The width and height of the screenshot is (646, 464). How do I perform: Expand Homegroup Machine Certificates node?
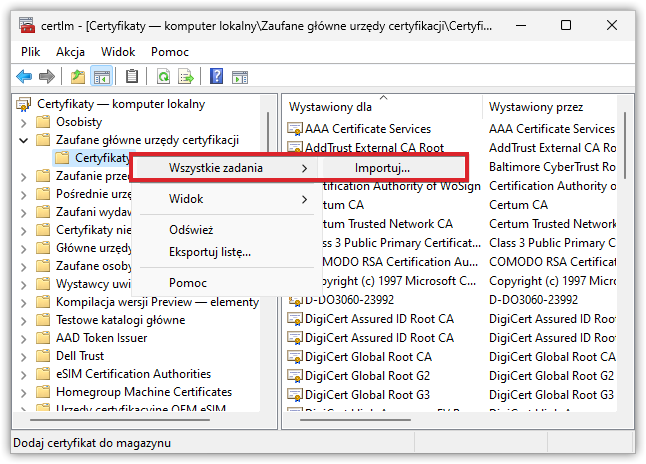pos(23,393)
